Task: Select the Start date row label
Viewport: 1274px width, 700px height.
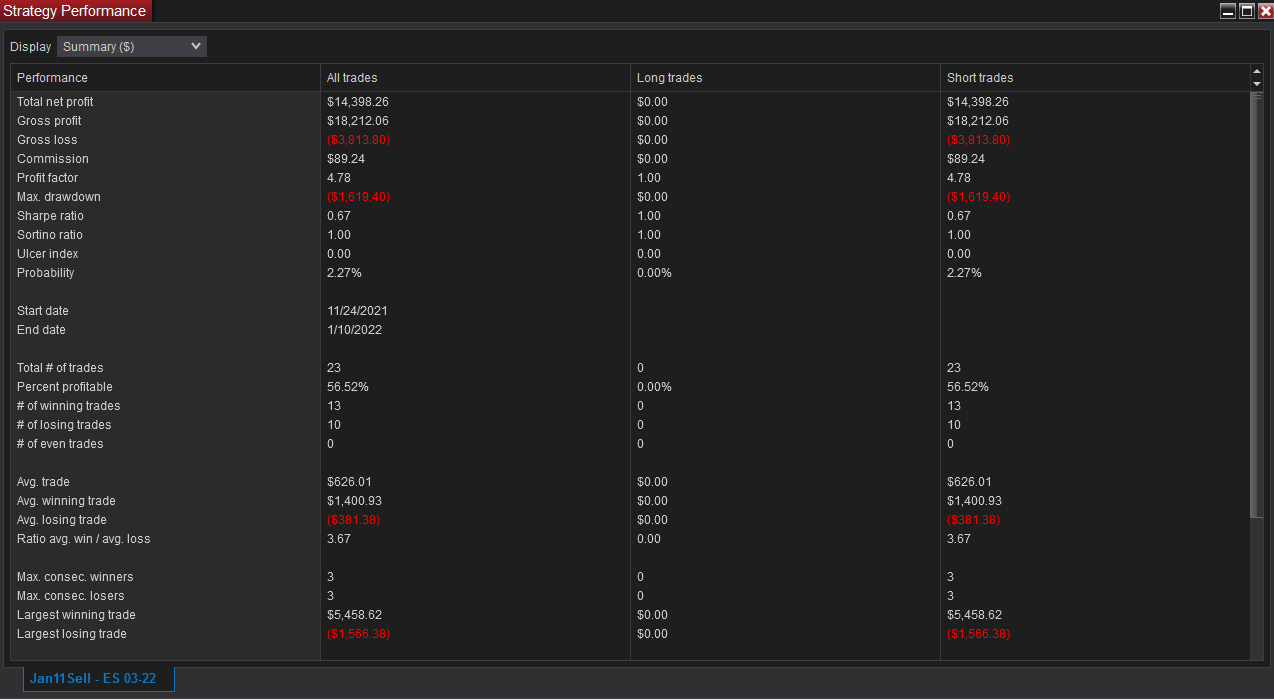Action: click(x=43, y=311)
